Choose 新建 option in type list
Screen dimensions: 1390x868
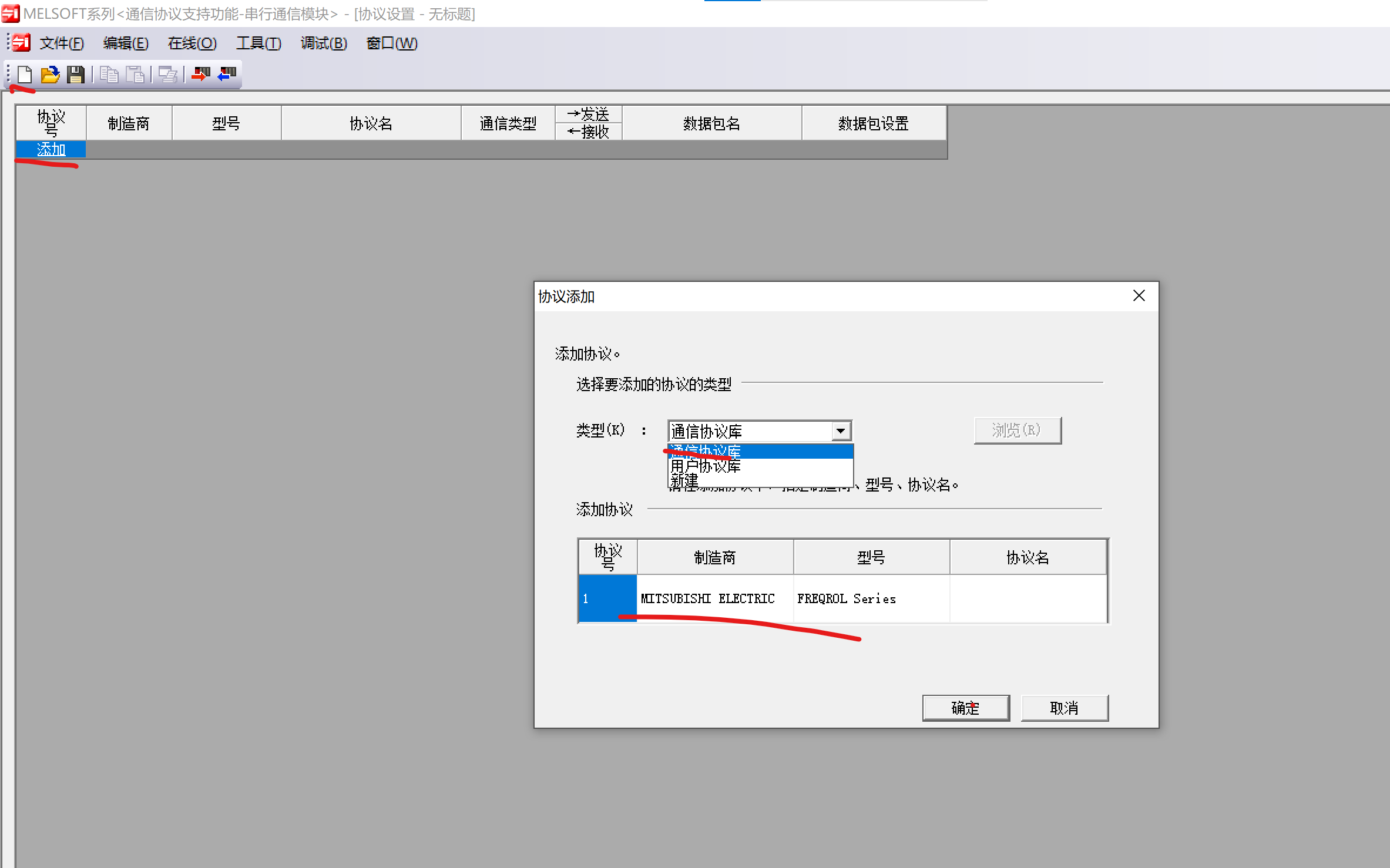coord(684,481)
